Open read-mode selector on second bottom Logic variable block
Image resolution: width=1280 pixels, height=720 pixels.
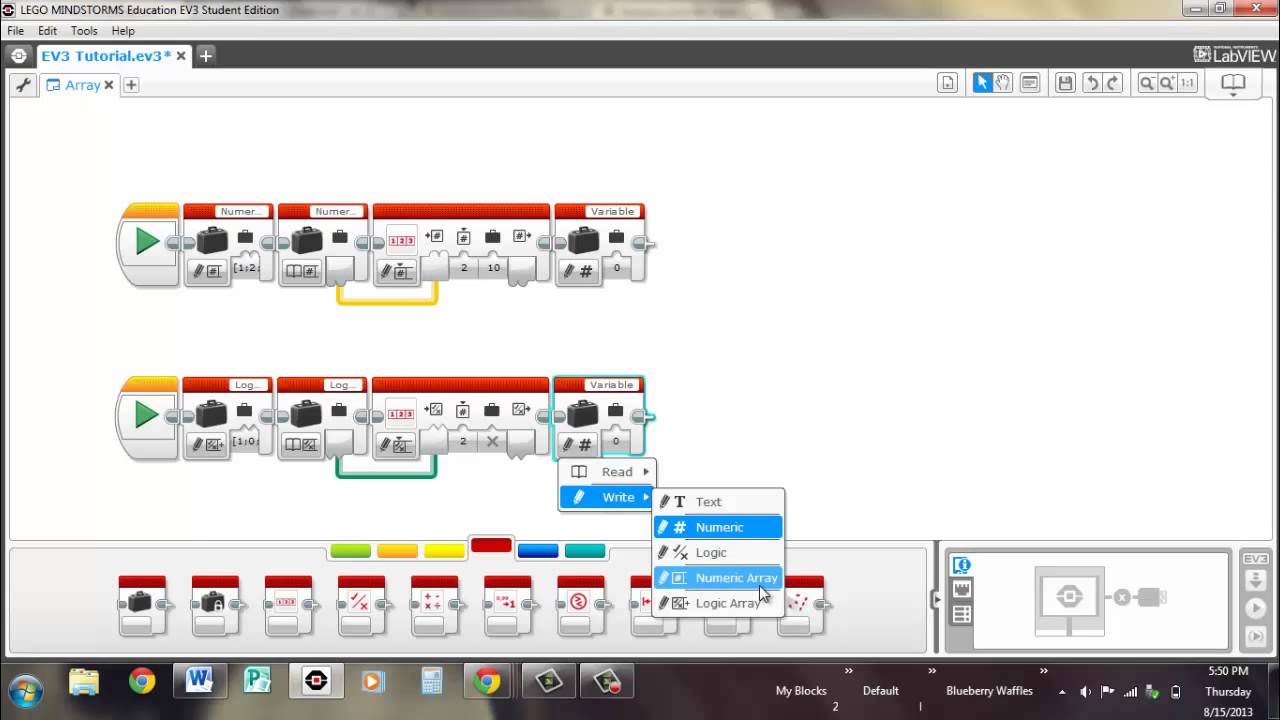[x=301, y=444]
